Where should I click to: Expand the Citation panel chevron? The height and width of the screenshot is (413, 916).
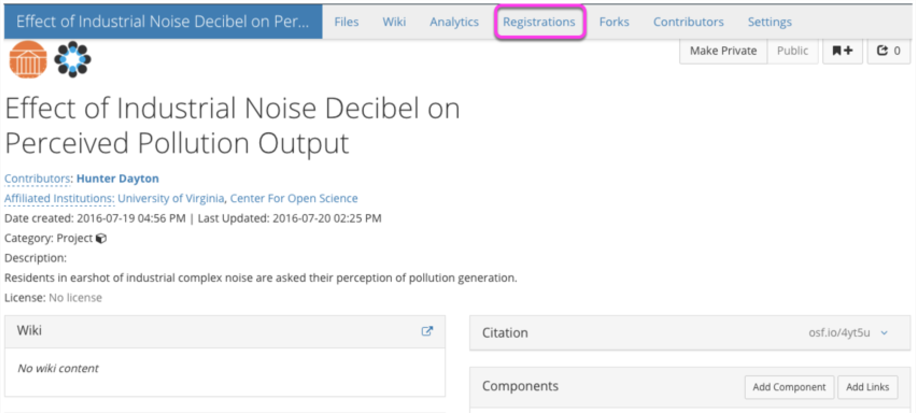coord(884,333)
